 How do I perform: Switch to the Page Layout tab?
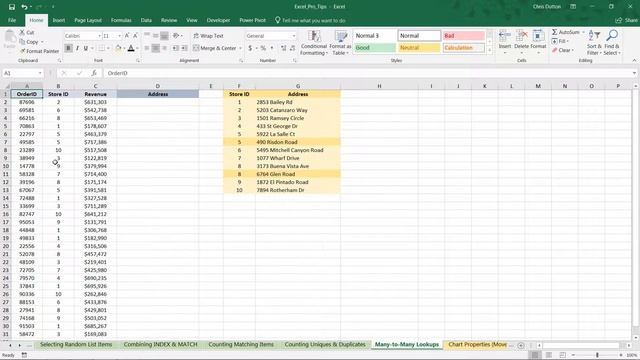pos(88,20)
